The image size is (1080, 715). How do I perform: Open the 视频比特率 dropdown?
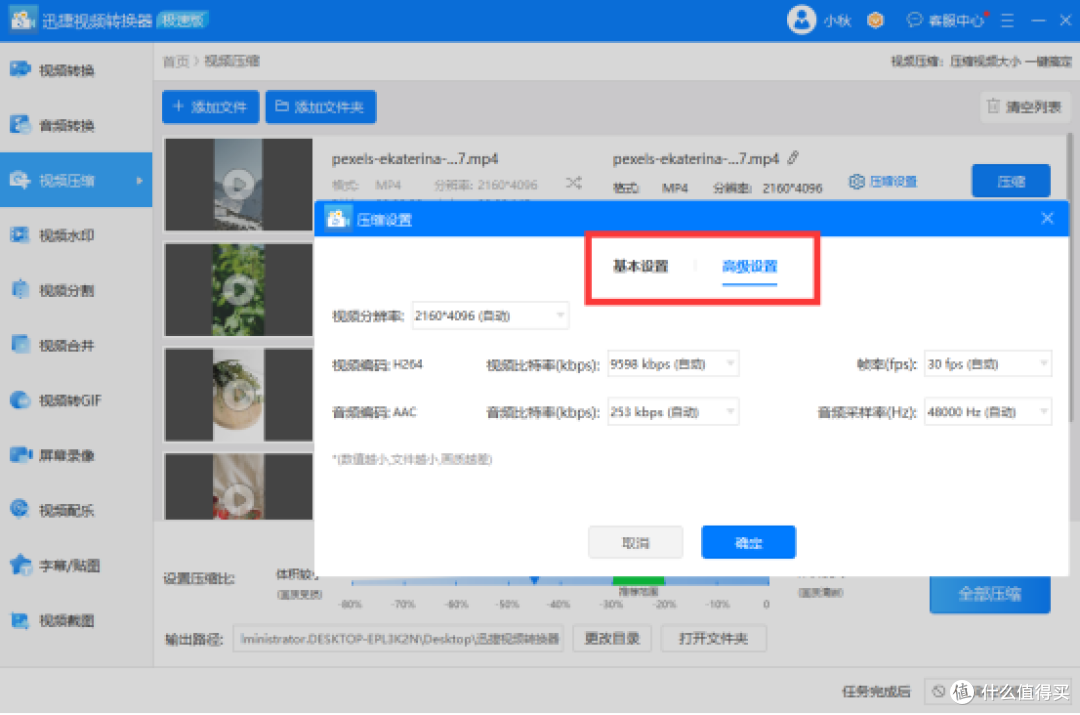pyautogui.click(x=673, y=364)
